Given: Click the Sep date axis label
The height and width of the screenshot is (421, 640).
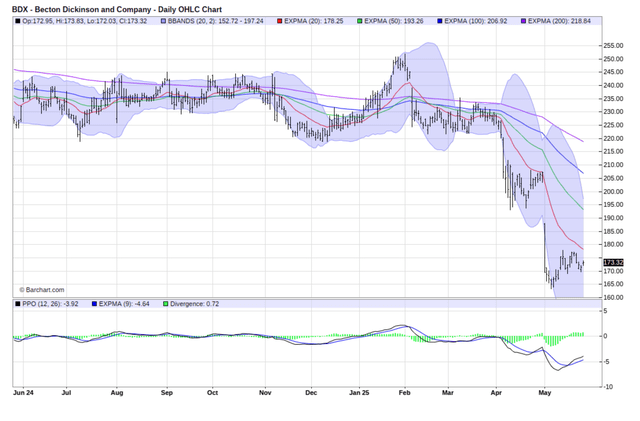Looking at the screenshot, I should coord(167,393).
